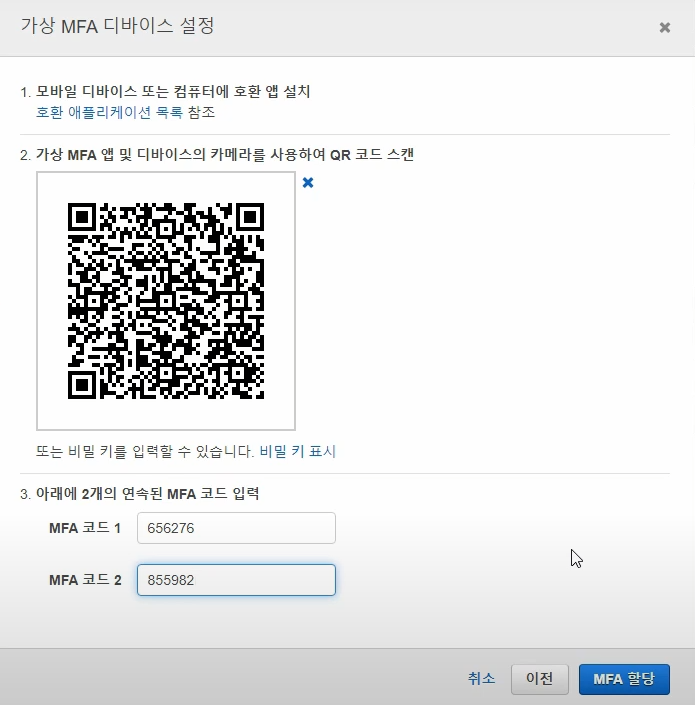
Task: Close the virtual MFA device dialog
Action: (664, 28)
